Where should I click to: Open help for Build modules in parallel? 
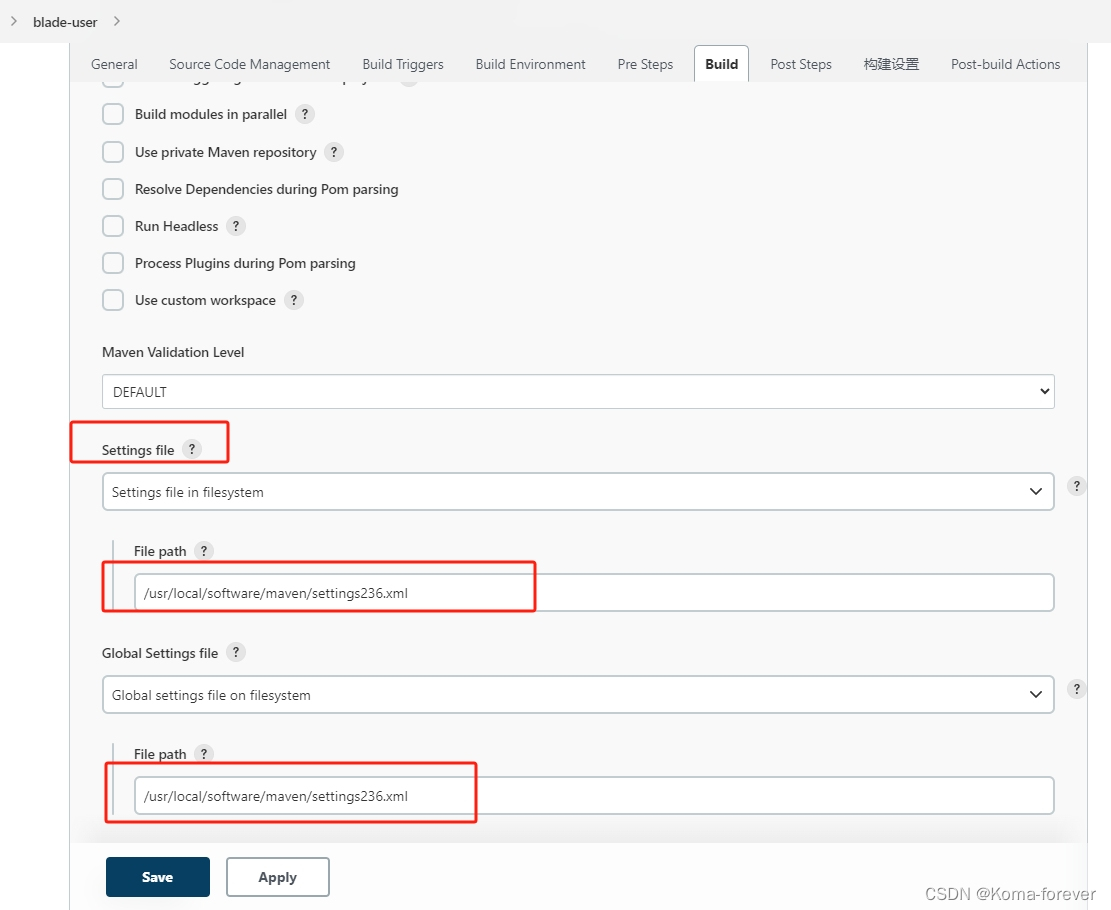click(x=305, y=114)
